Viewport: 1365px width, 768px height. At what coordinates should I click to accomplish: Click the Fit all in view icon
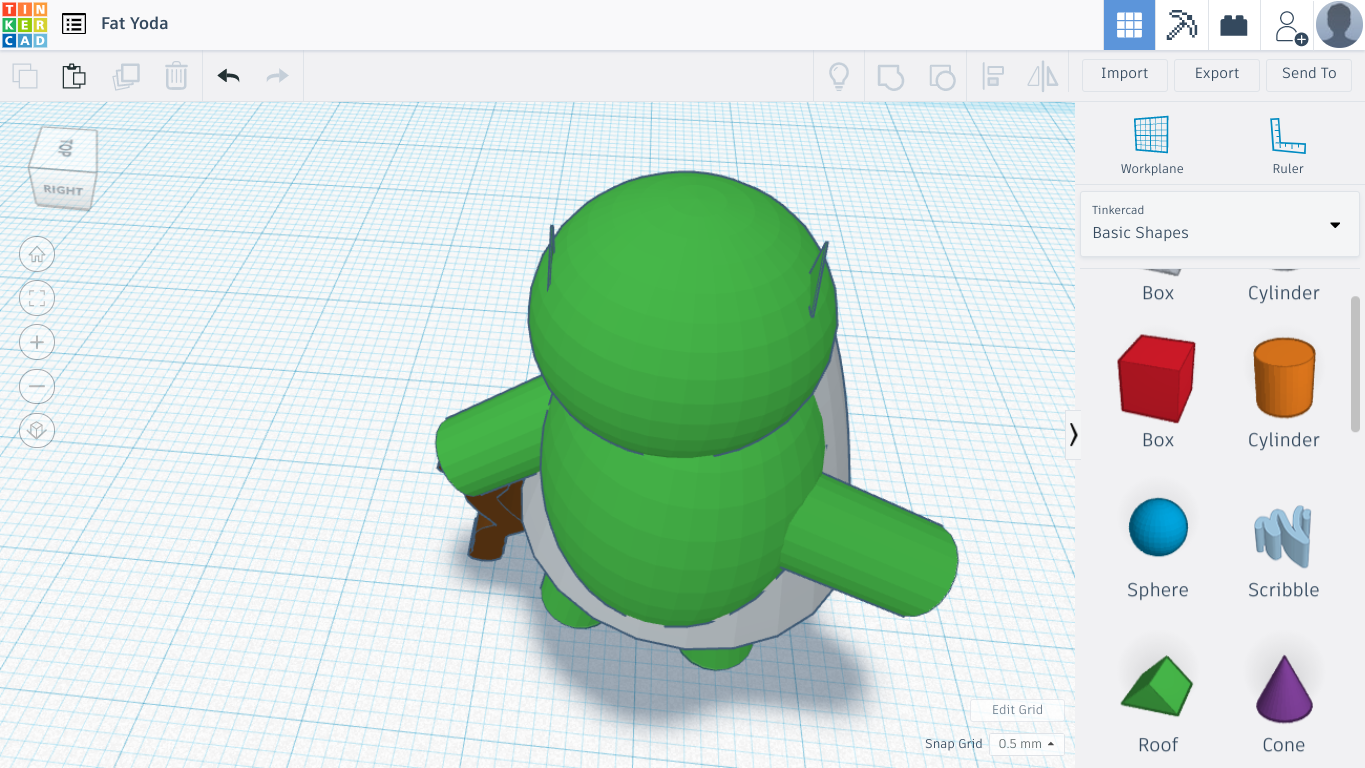coord(37,298)
